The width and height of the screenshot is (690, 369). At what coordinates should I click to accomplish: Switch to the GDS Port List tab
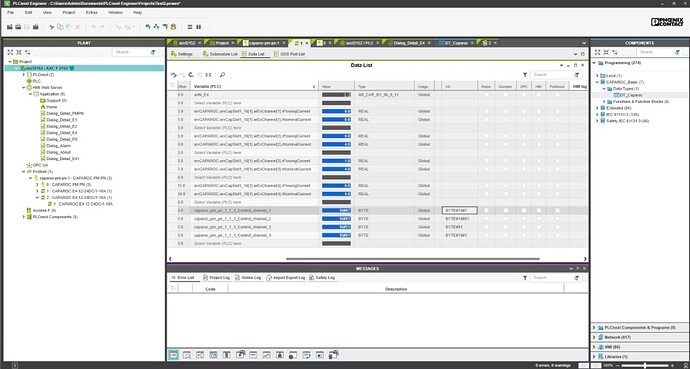[289, 54]
